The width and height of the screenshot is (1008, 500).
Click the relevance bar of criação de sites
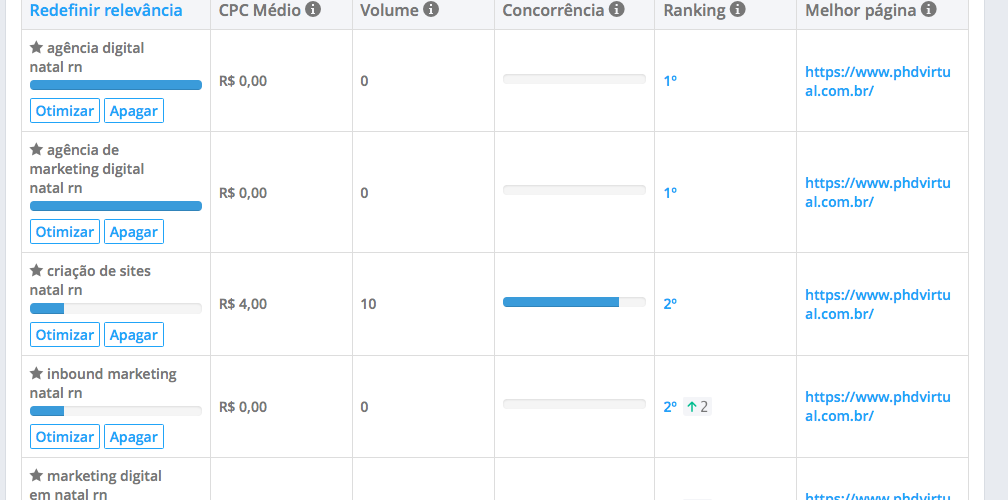pos(116,308)
